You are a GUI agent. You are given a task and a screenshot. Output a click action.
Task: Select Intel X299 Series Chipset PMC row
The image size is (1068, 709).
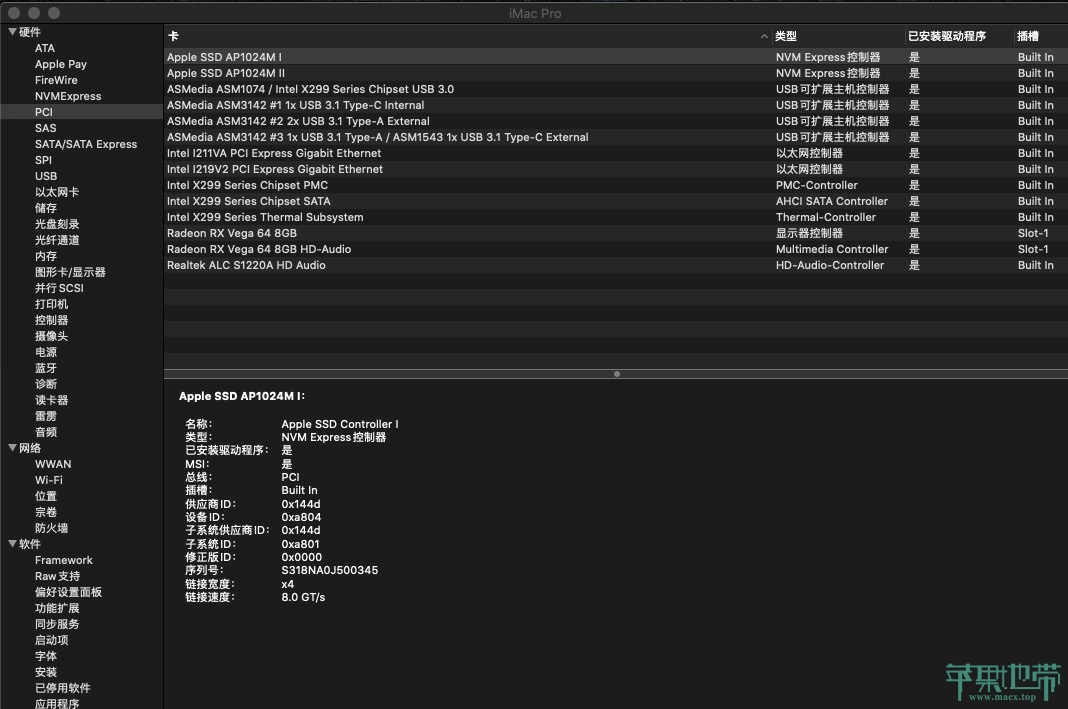pyautogui.click(x=616, y=185)
